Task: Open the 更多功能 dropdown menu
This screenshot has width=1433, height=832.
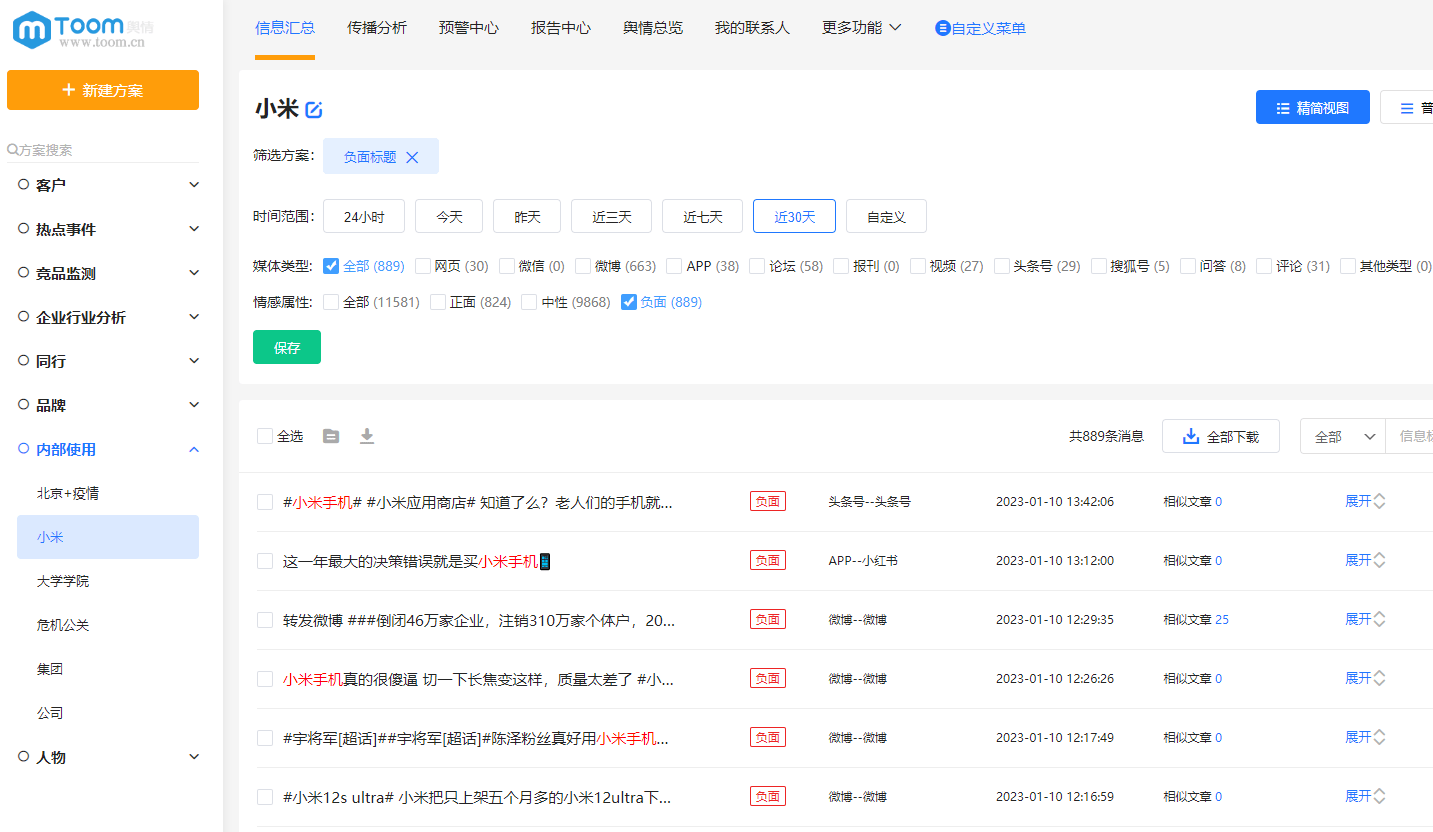Action: click(x=861, y=28)
